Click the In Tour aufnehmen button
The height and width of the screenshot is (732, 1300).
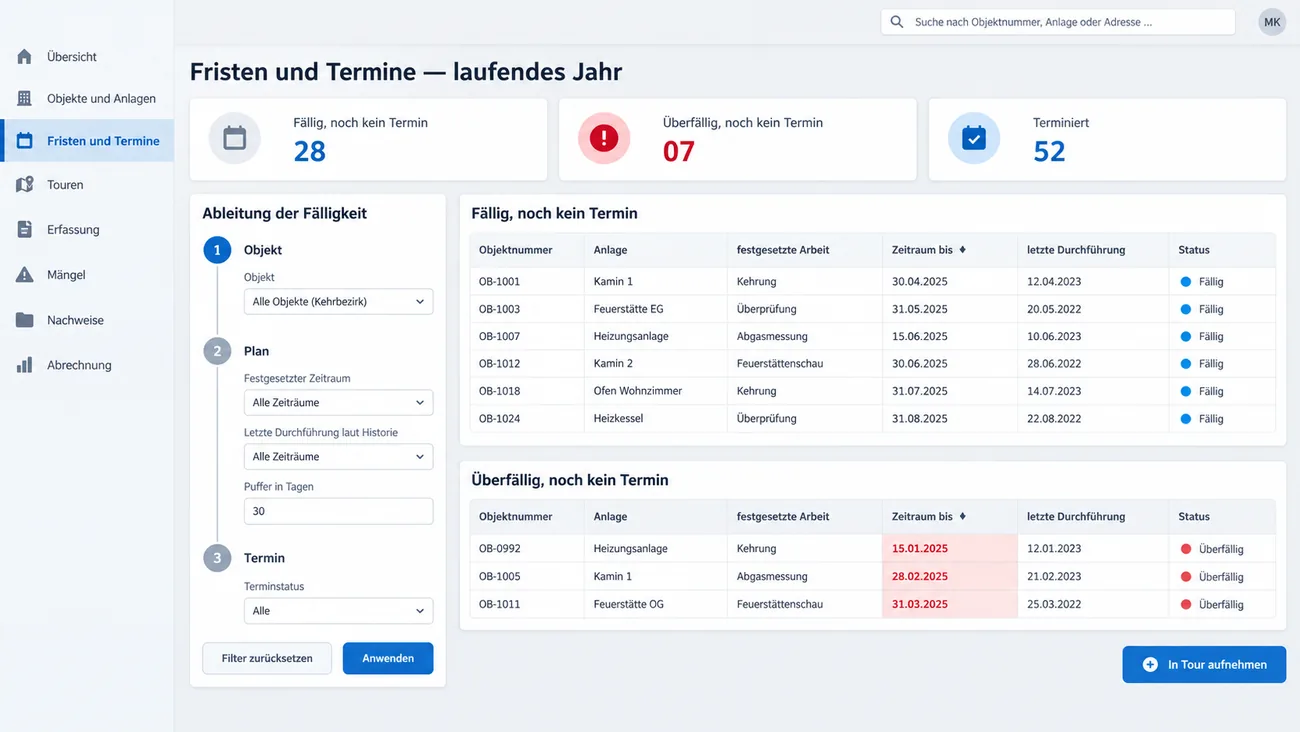[1204, 664]
